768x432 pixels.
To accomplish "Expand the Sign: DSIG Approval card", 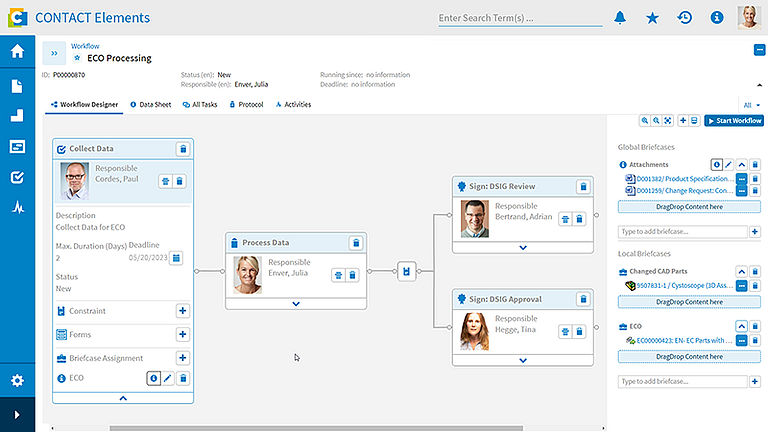I will point(523,360).
